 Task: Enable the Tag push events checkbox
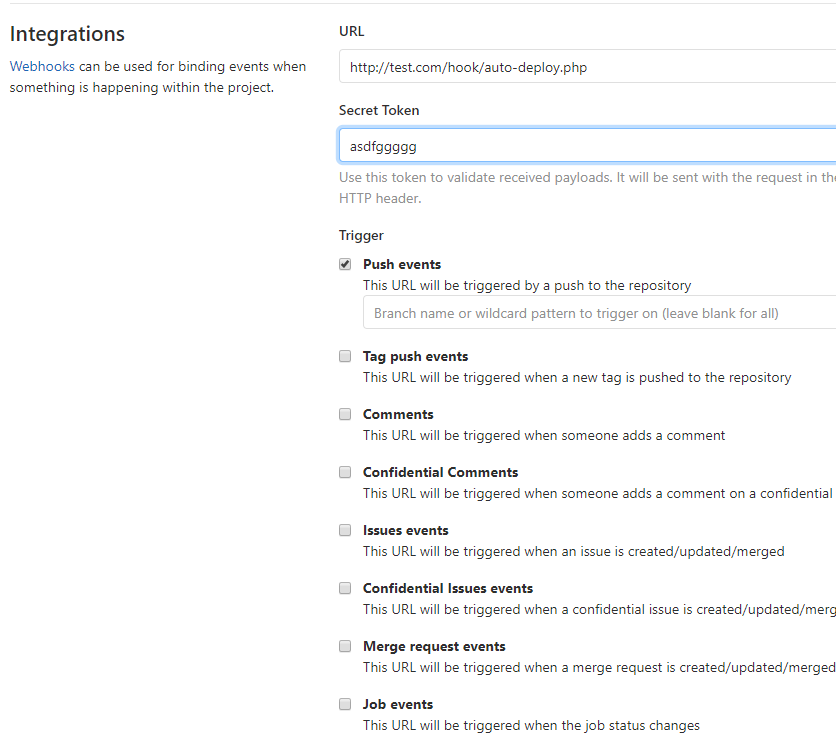[345, 356]
